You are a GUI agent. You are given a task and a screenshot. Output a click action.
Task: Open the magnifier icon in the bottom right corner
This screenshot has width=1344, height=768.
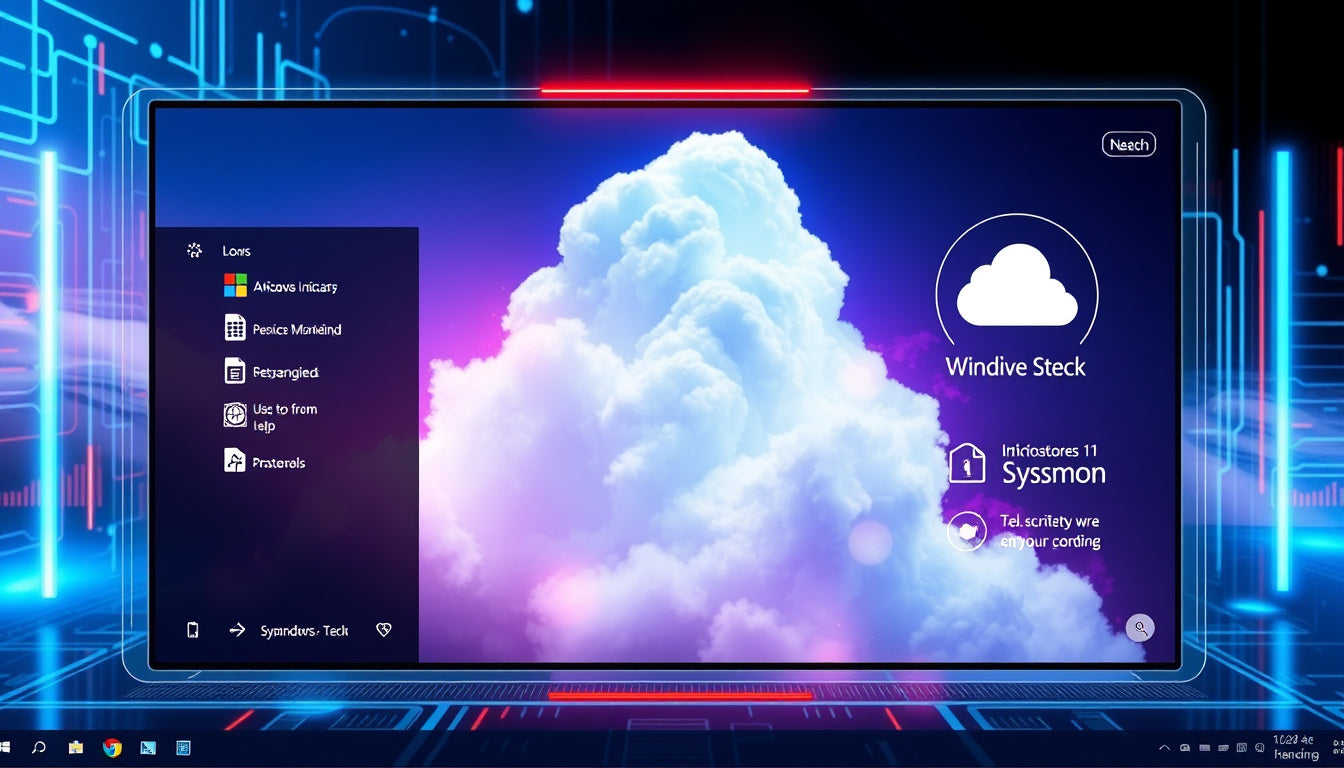pos(1140,628)
